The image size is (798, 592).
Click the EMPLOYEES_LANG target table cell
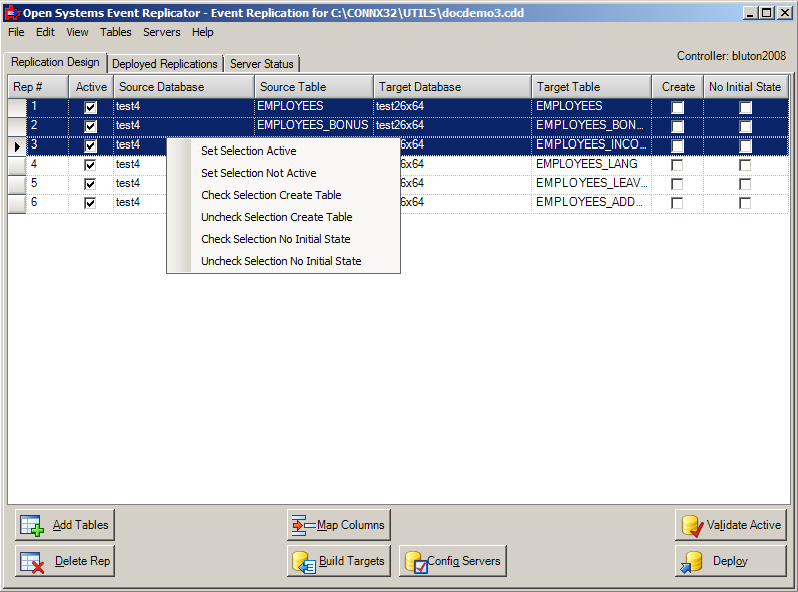click(x=592, y=164)
